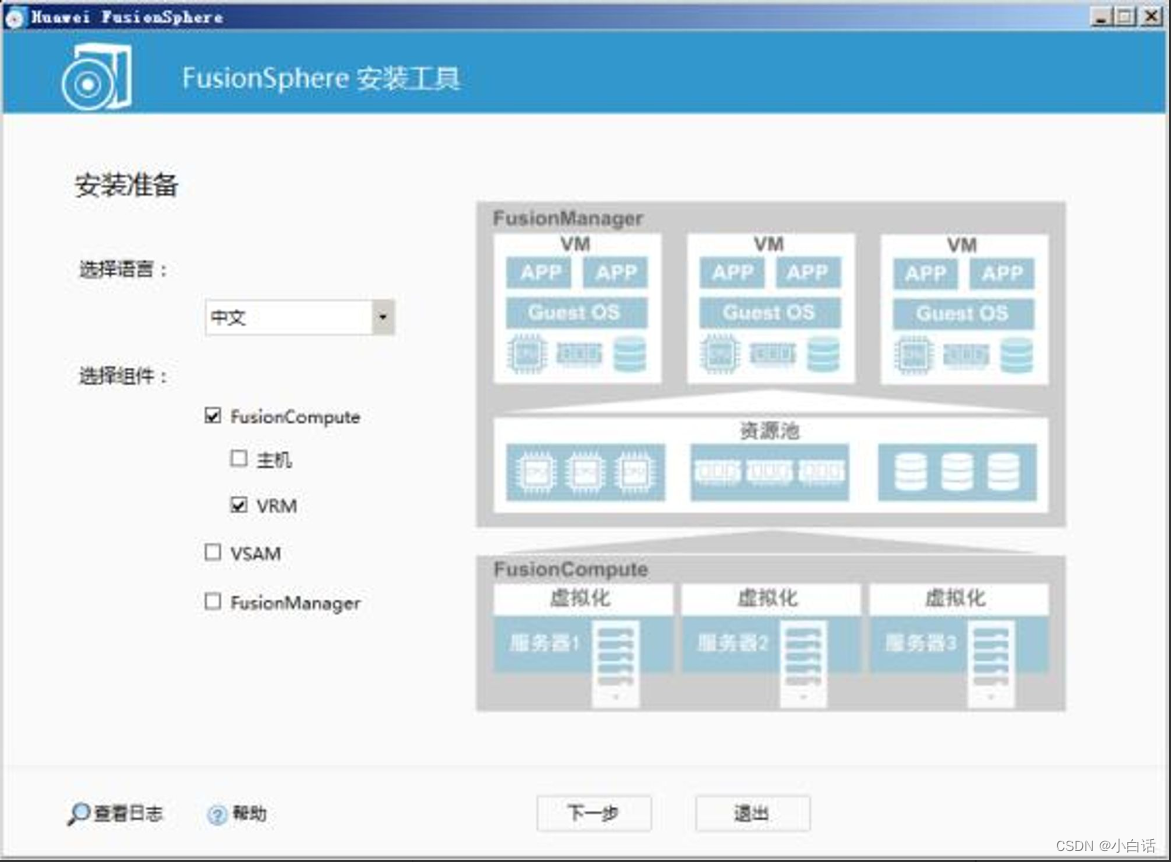Click the FusionCompute diagram title

(x=571, y=569)
